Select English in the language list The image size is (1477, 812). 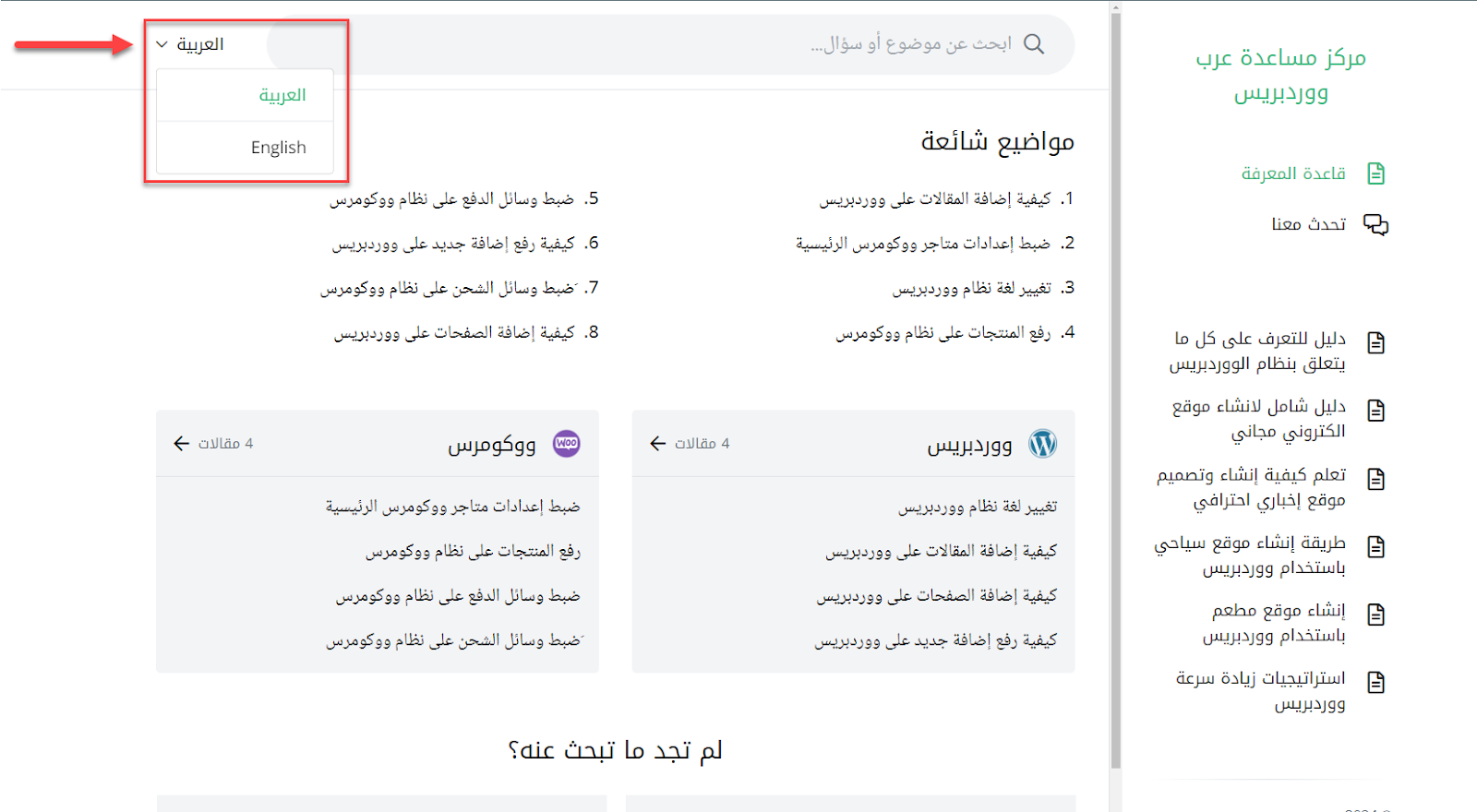[x=245, y=148]
